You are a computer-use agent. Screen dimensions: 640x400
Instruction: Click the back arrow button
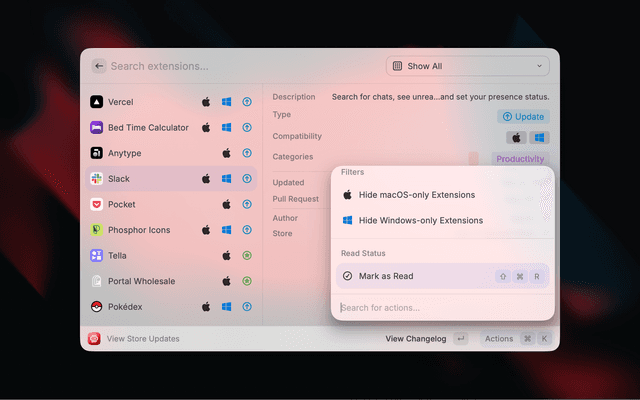click(99, 66)
